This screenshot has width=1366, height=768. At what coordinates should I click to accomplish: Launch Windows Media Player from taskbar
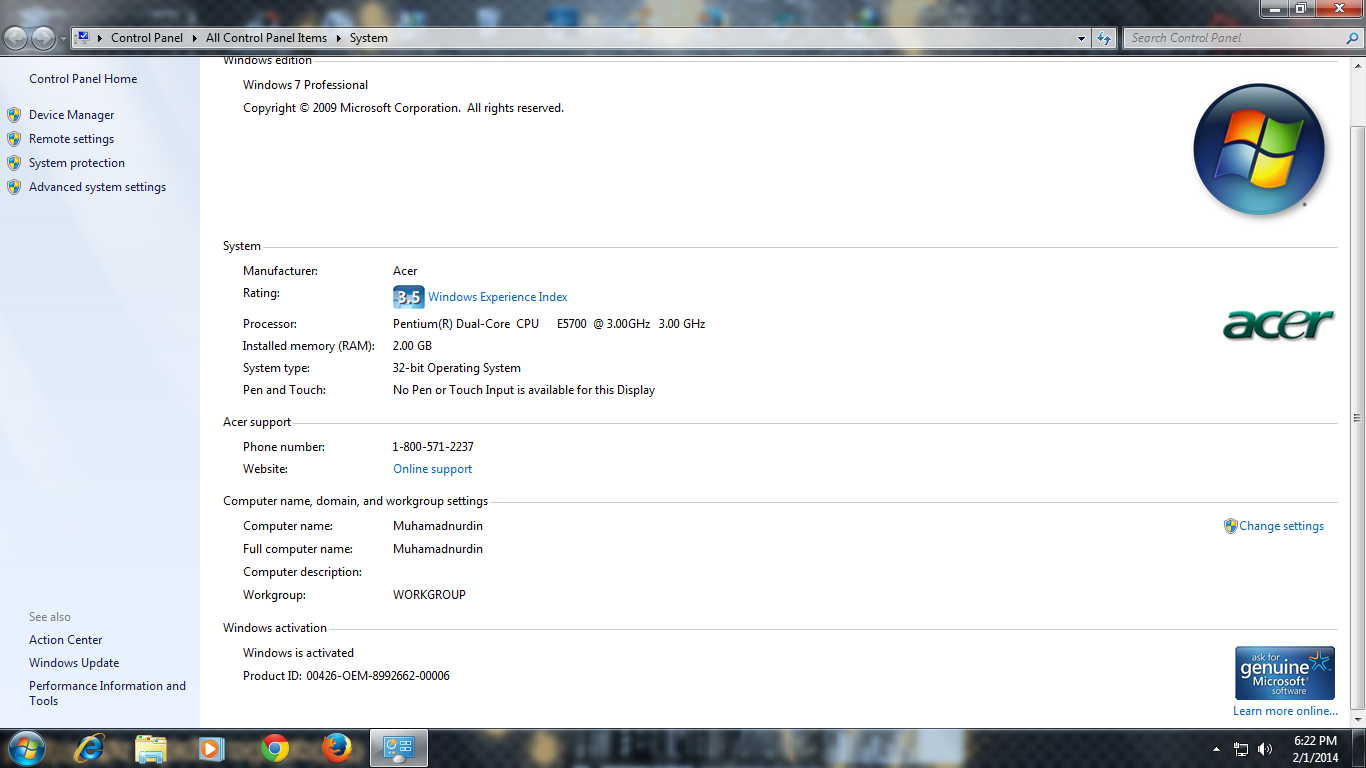[210, 748]
